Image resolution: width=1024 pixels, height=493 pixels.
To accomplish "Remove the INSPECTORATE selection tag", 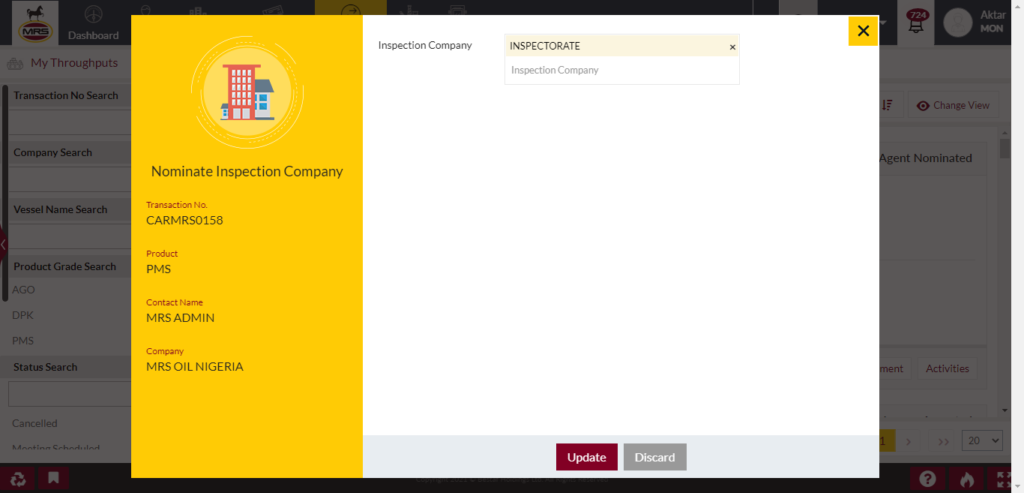I will point(732,47).
